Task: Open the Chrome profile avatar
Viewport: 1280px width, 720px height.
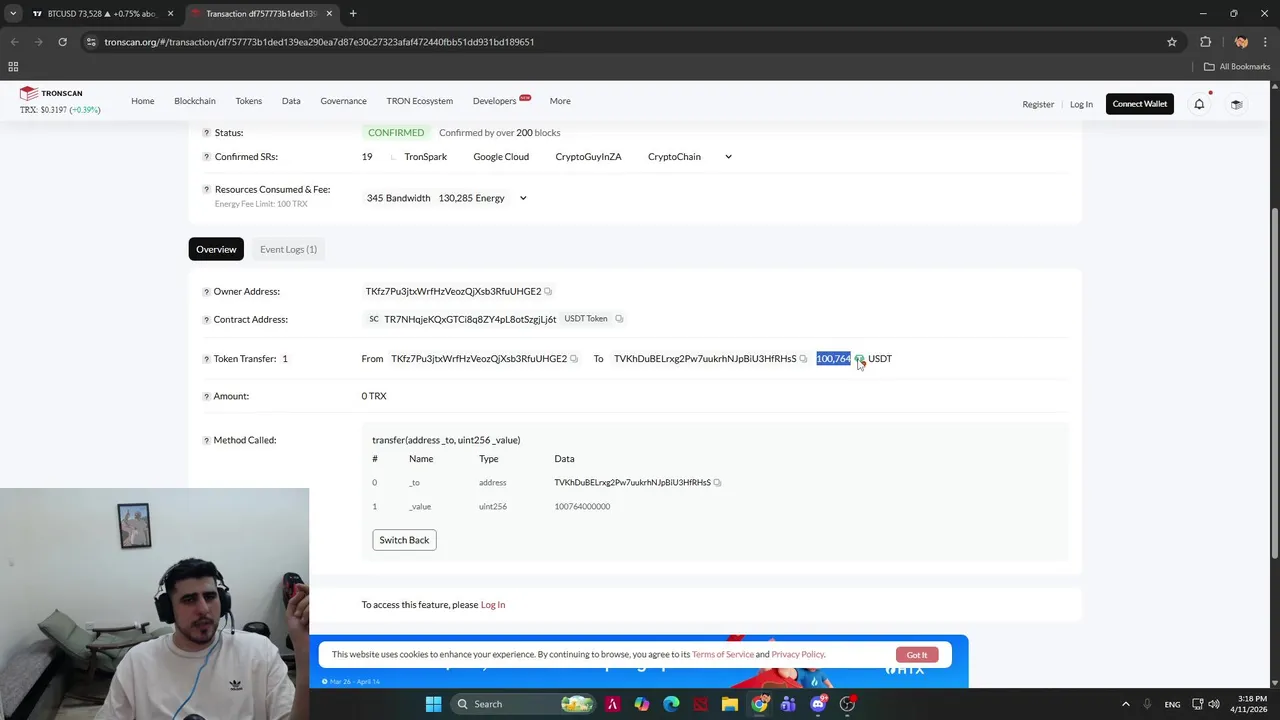Action: [x=1241, y=42]
